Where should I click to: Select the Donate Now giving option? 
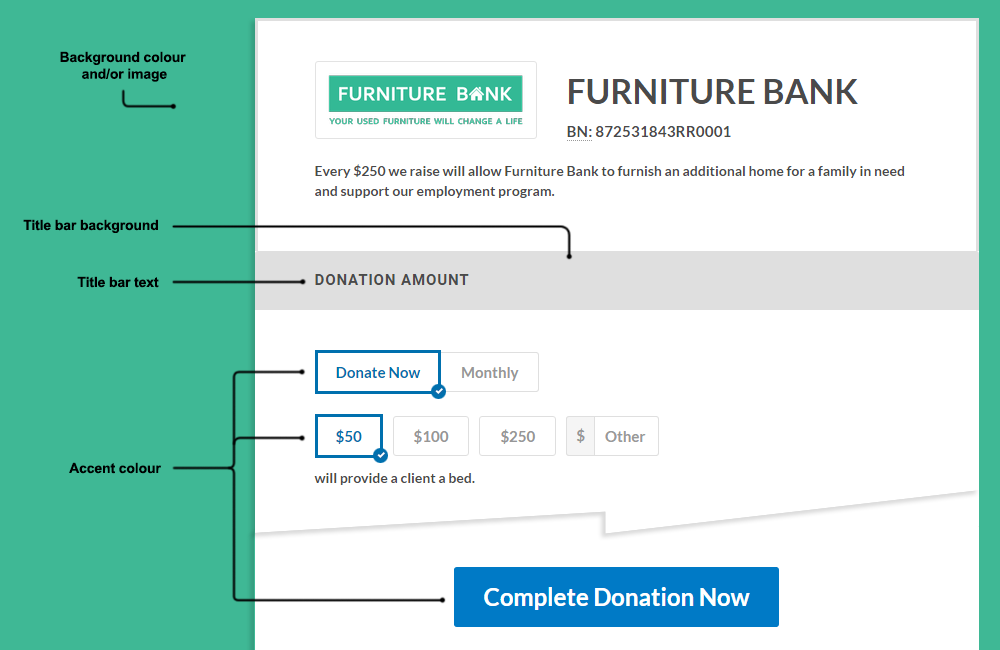click(x=377, y=372)
